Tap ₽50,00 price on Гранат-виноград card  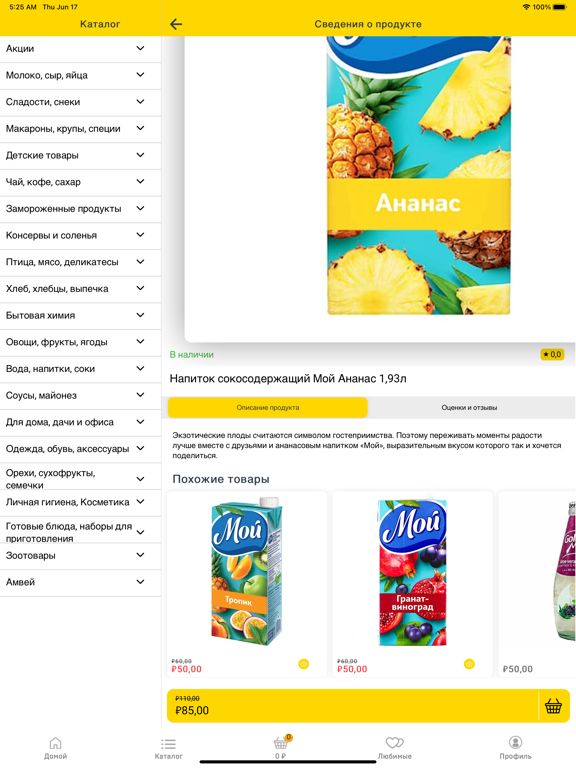(352, 669)
